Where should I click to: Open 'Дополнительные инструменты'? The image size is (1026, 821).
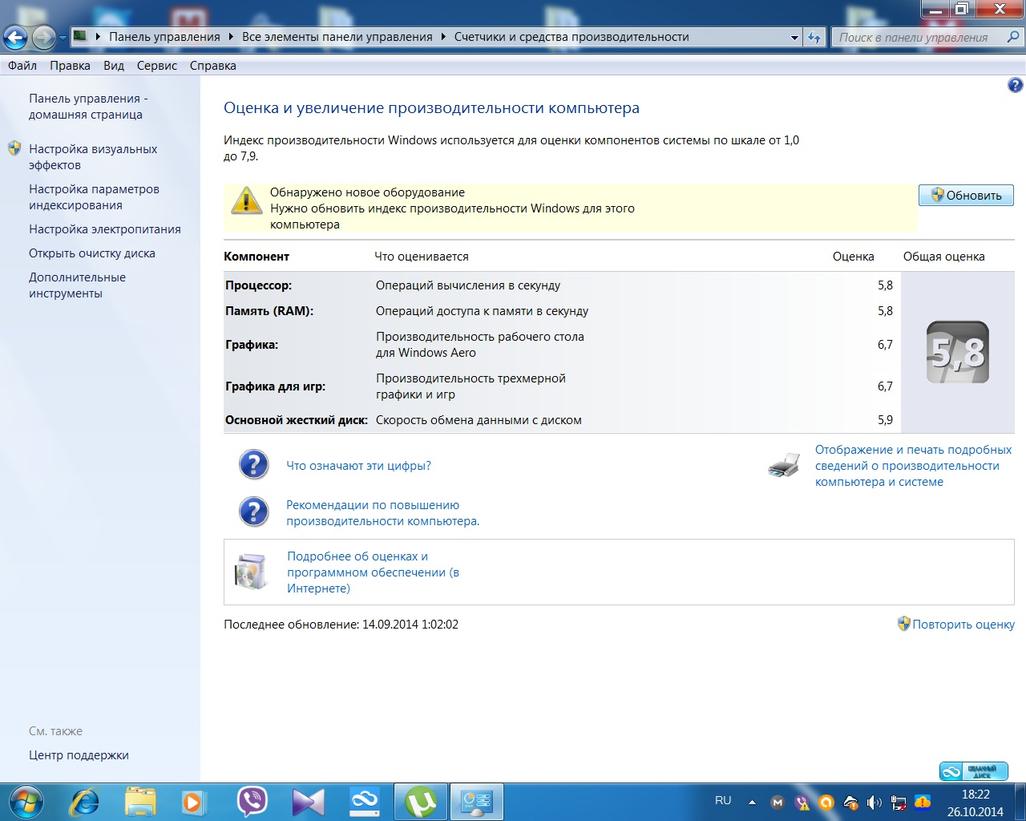click(x=77, y=285)
